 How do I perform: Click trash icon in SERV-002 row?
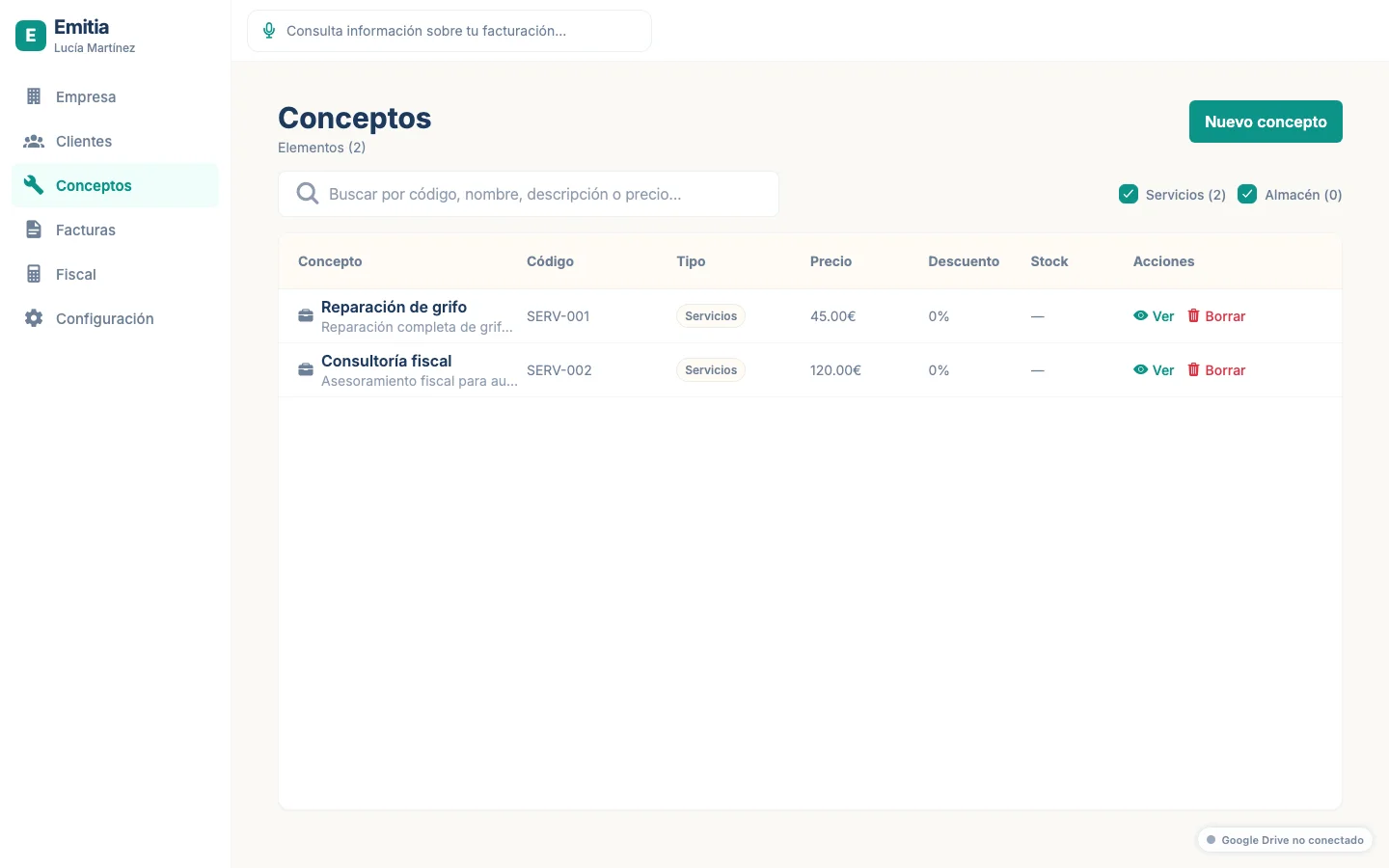coord(1193,369)
